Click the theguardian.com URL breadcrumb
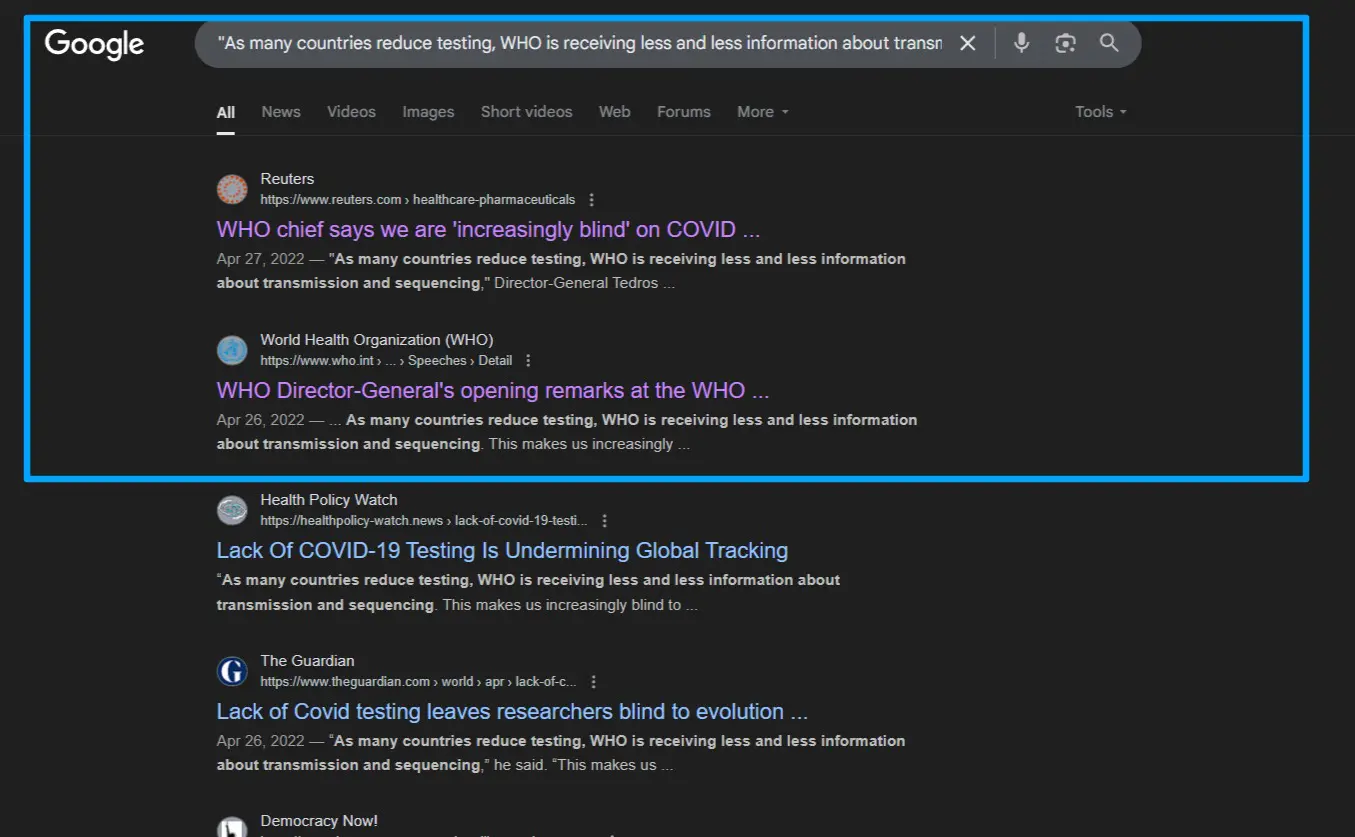 (418, 682)
